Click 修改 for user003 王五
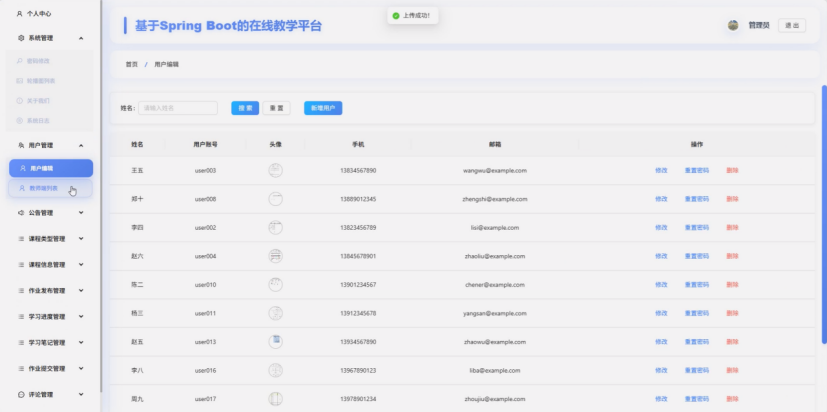The width and height of the screenshot is (827, 412). (661, 170)
